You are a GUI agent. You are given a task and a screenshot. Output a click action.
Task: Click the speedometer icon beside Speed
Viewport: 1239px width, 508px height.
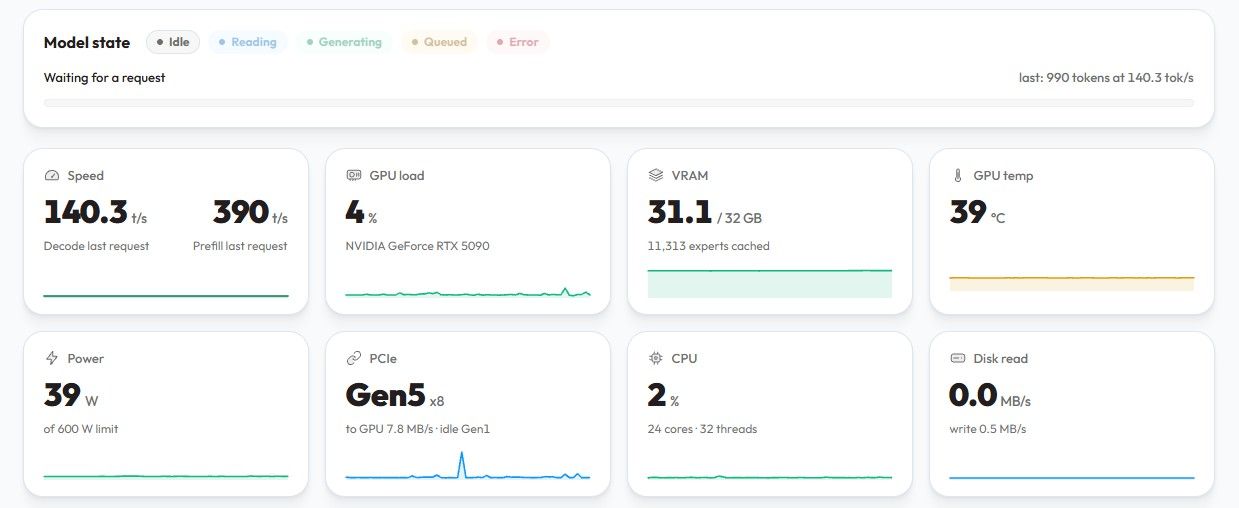tap(52, 175)
